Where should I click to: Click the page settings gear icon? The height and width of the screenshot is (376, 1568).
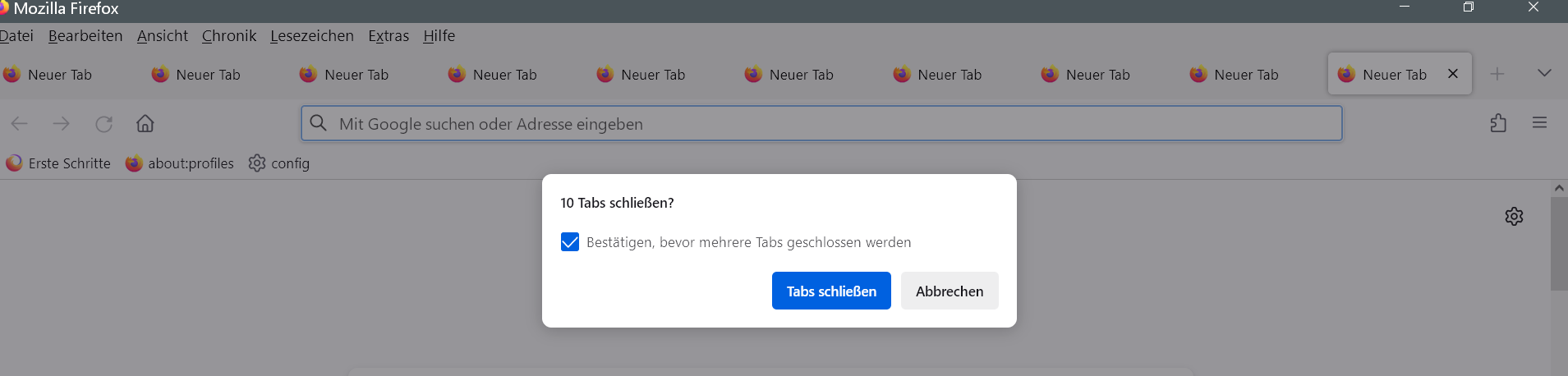click(1514, 216)
